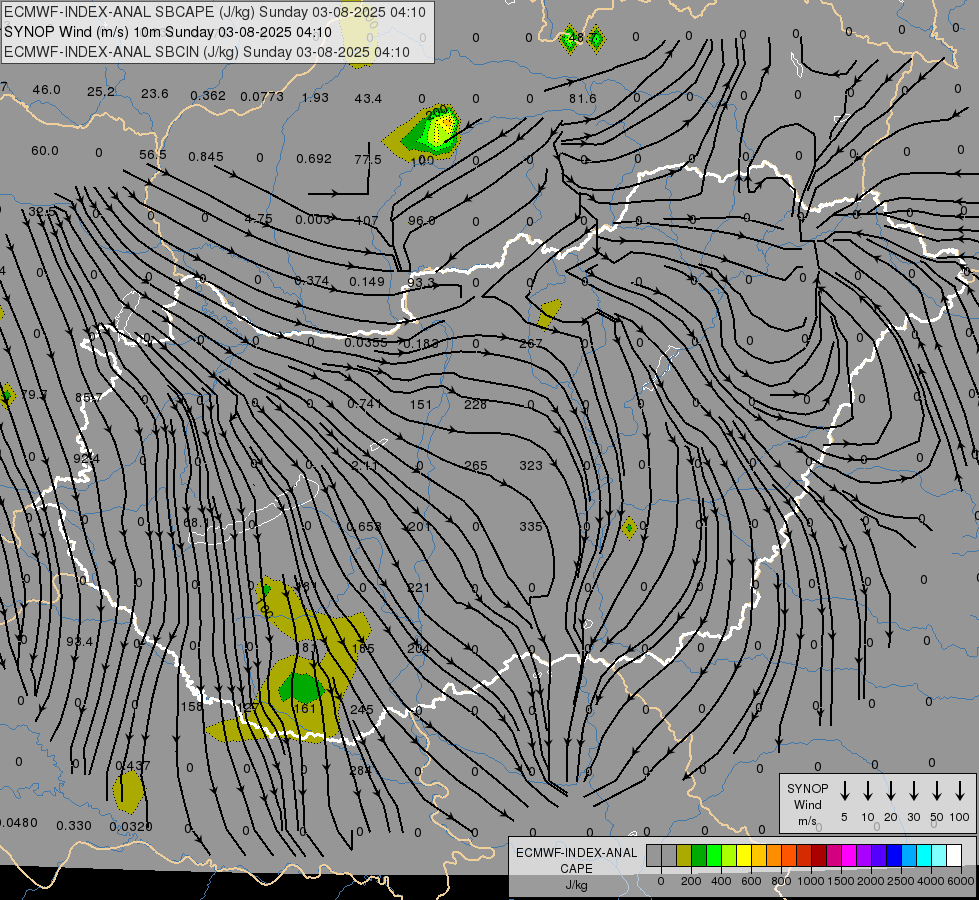
Task: Click the wind legend arrow above 5
Action: pos(845,791)
